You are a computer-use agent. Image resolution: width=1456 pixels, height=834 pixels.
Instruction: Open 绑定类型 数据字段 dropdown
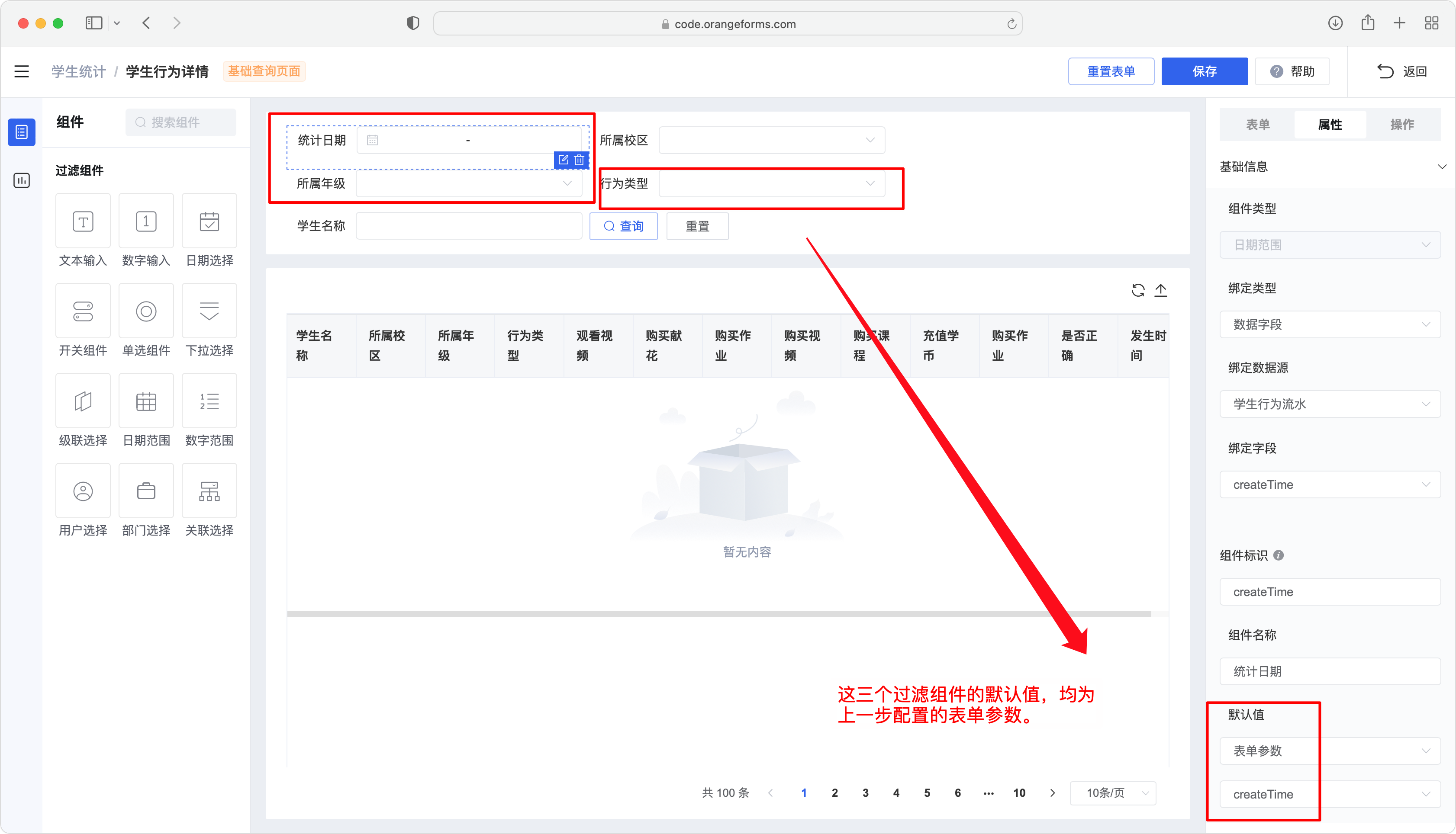coord(1329,324)
